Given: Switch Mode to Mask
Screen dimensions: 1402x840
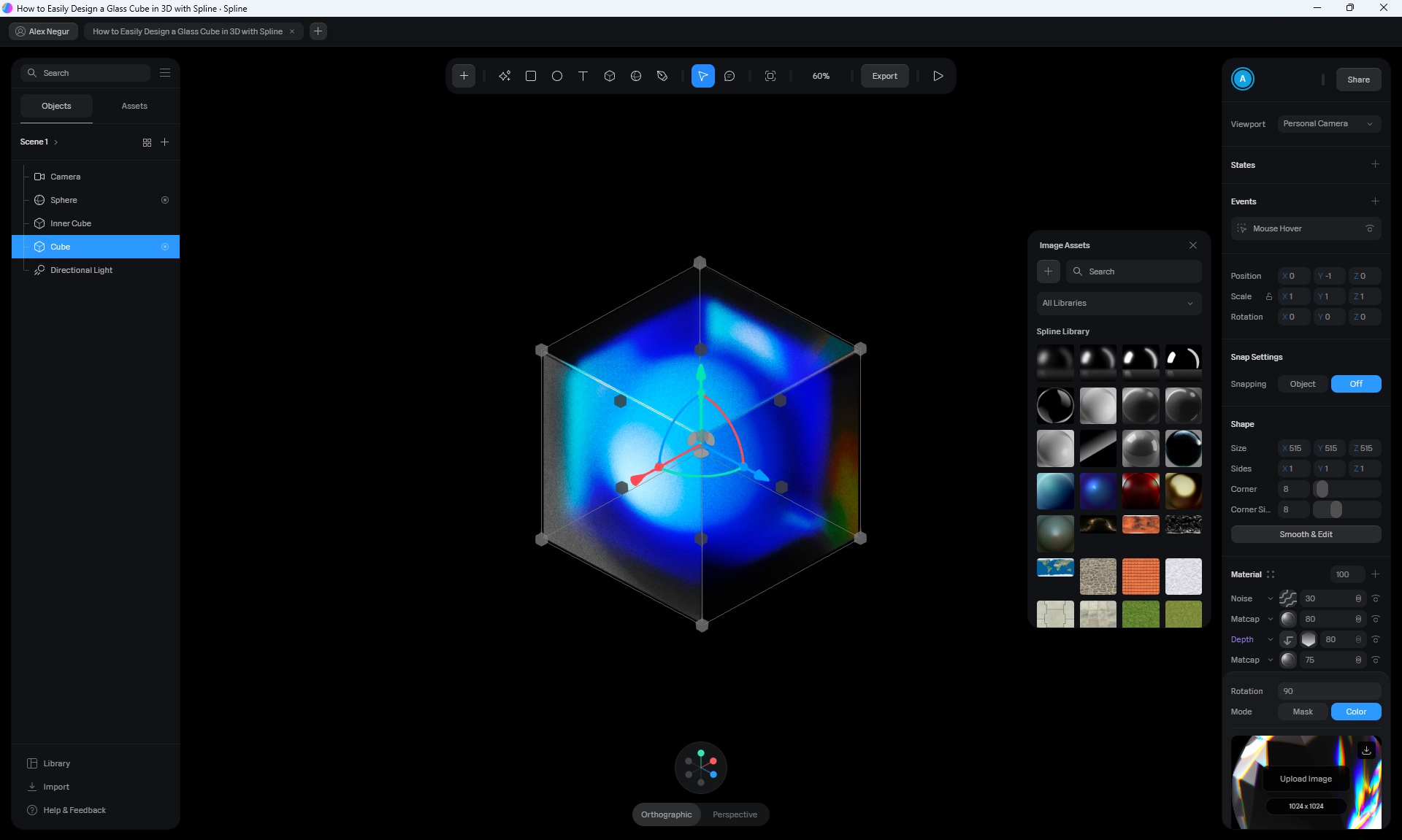Looking at the screenshot, I should coord(1303,712).
